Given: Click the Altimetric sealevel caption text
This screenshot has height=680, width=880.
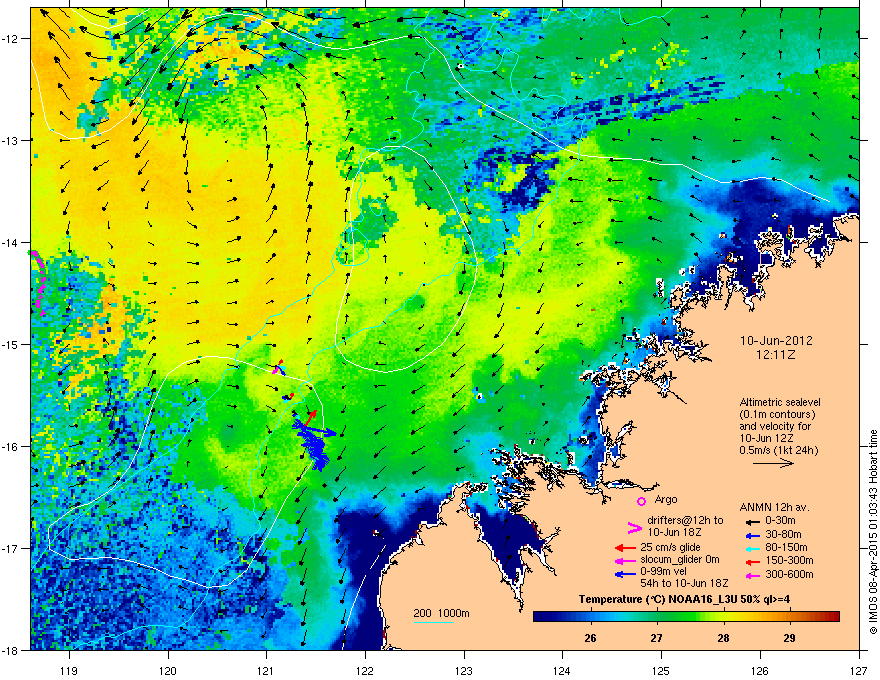Looking at the screenshot, I should coord(780,402).
